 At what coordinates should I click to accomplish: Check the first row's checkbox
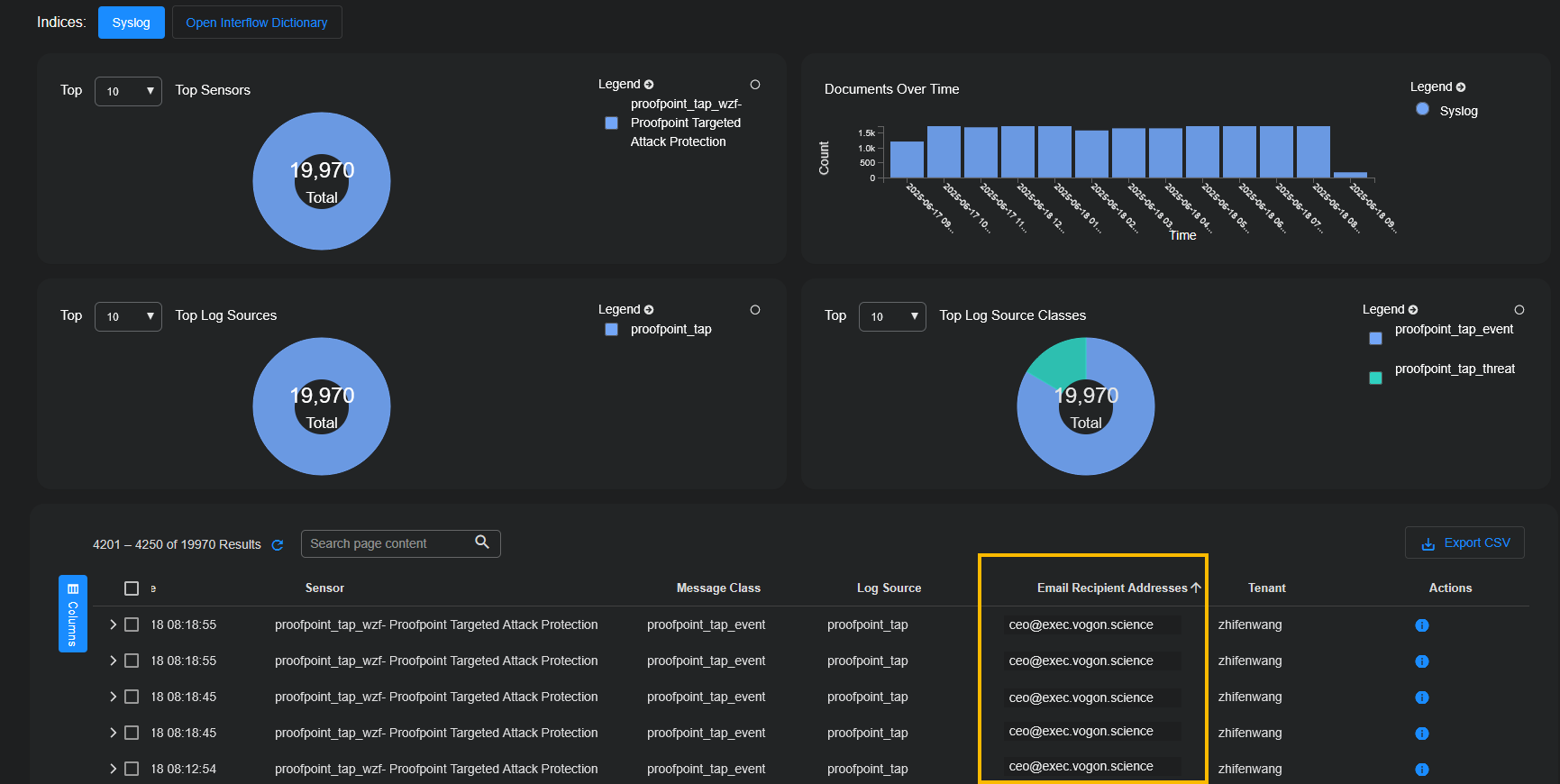pos(132,624)
